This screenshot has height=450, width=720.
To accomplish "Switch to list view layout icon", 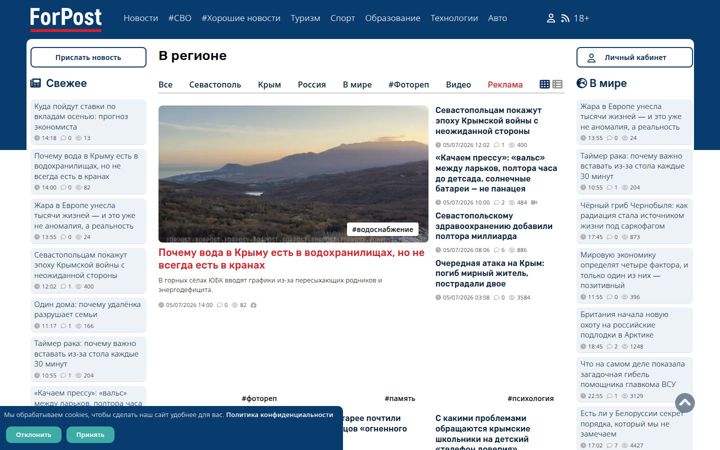I will [x=557, y=84].
